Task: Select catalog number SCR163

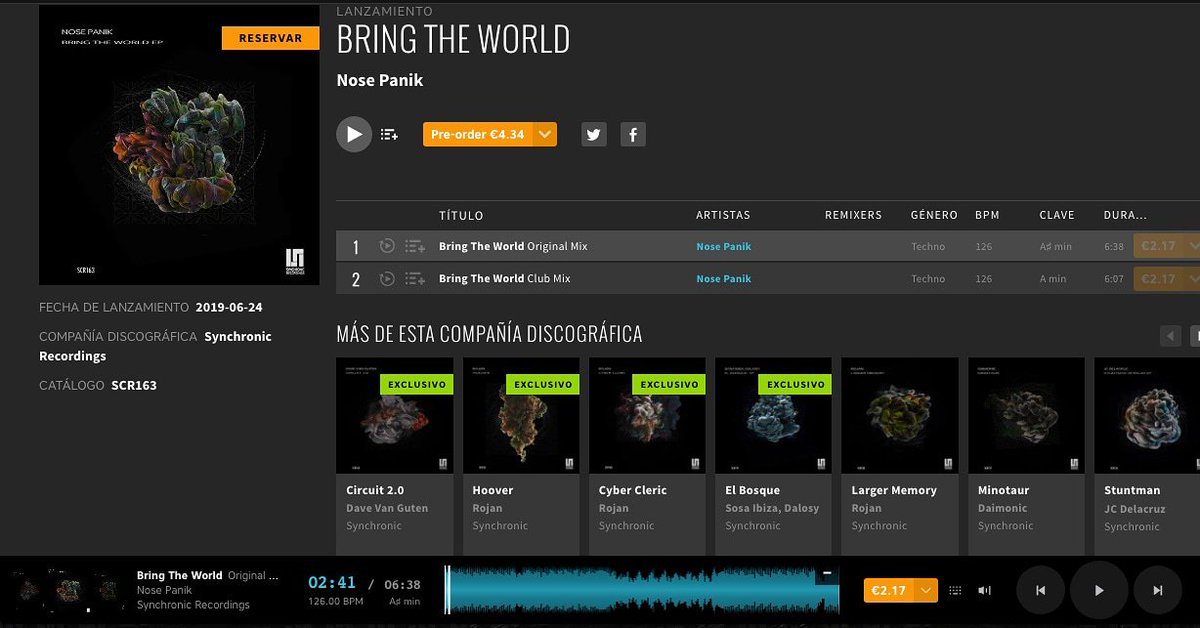Action: pyautogui.click(x=134, y=385)
